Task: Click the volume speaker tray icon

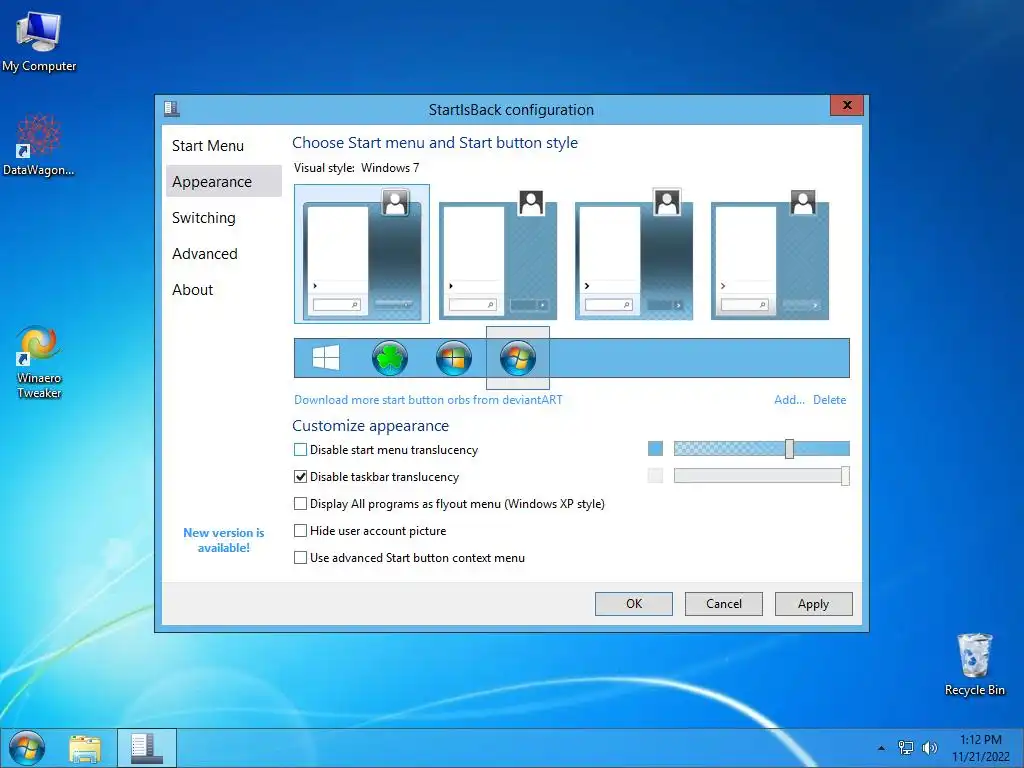Action: pyautogui.click(x=930, y=748)
